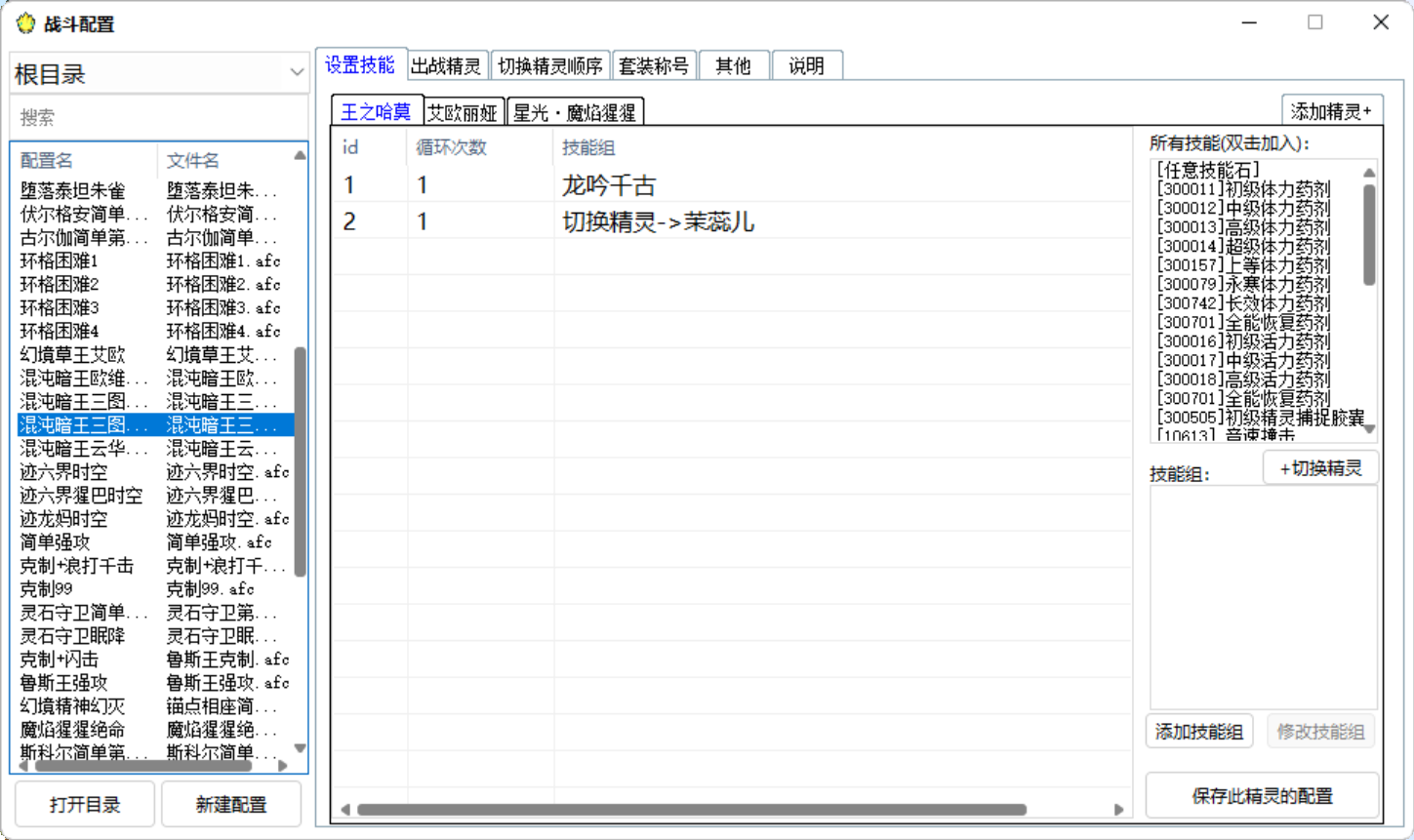This screenshot has width=1414, height=840.
Task: Select [300013]高级体力药剂 in skill list
Action: [x=1243, y=227]
